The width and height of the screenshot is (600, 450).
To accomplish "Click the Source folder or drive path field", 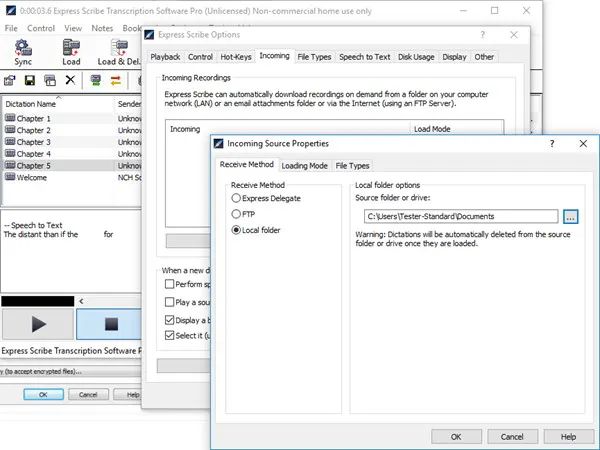I will click(x=461, y=216).
